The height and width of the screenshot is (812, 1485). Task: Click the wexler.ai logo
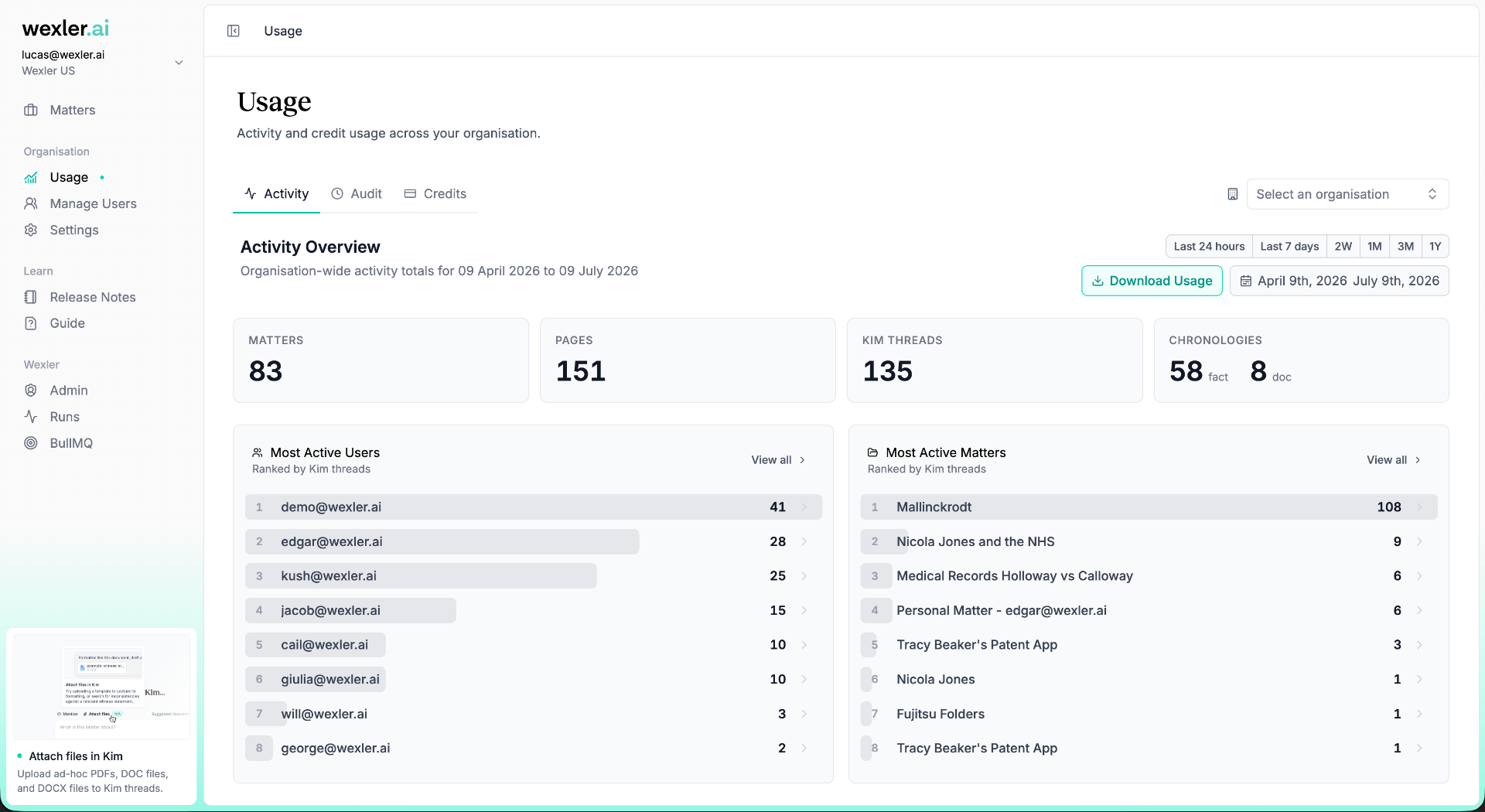click(x=66, y=29)
